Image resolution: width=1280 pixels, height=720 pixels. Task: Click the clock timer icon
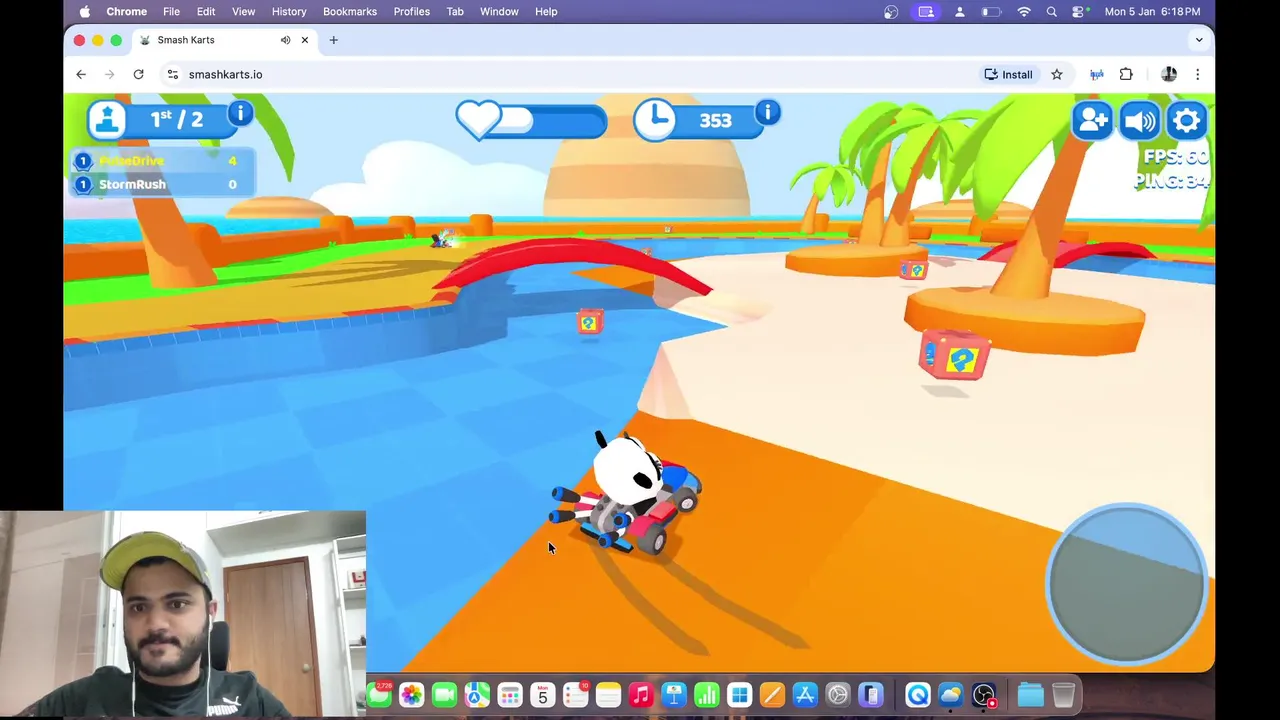[x=655, y=120]
